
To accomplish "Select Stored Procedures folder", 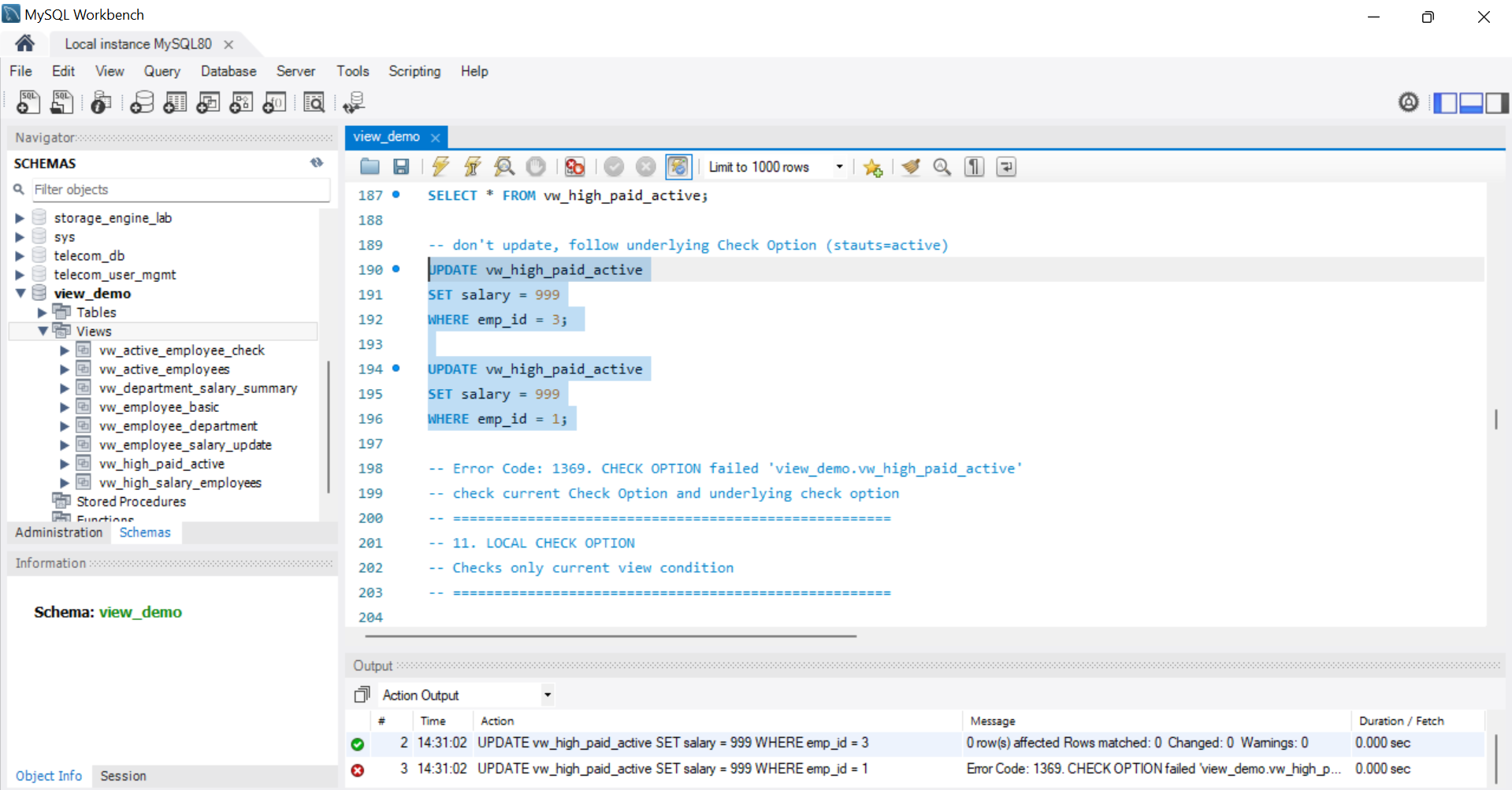I will (x=131, y=502).
